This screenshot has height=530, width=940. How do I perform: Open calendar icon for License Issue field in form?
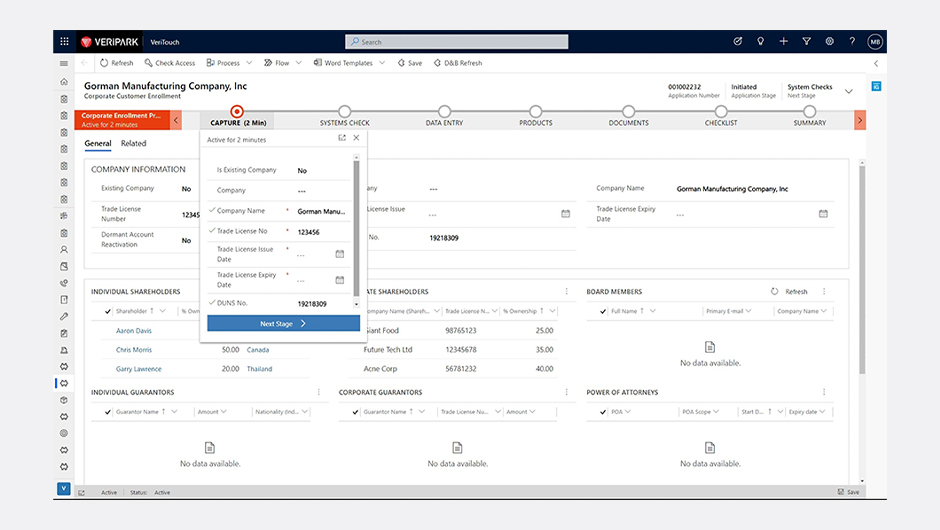565,213
